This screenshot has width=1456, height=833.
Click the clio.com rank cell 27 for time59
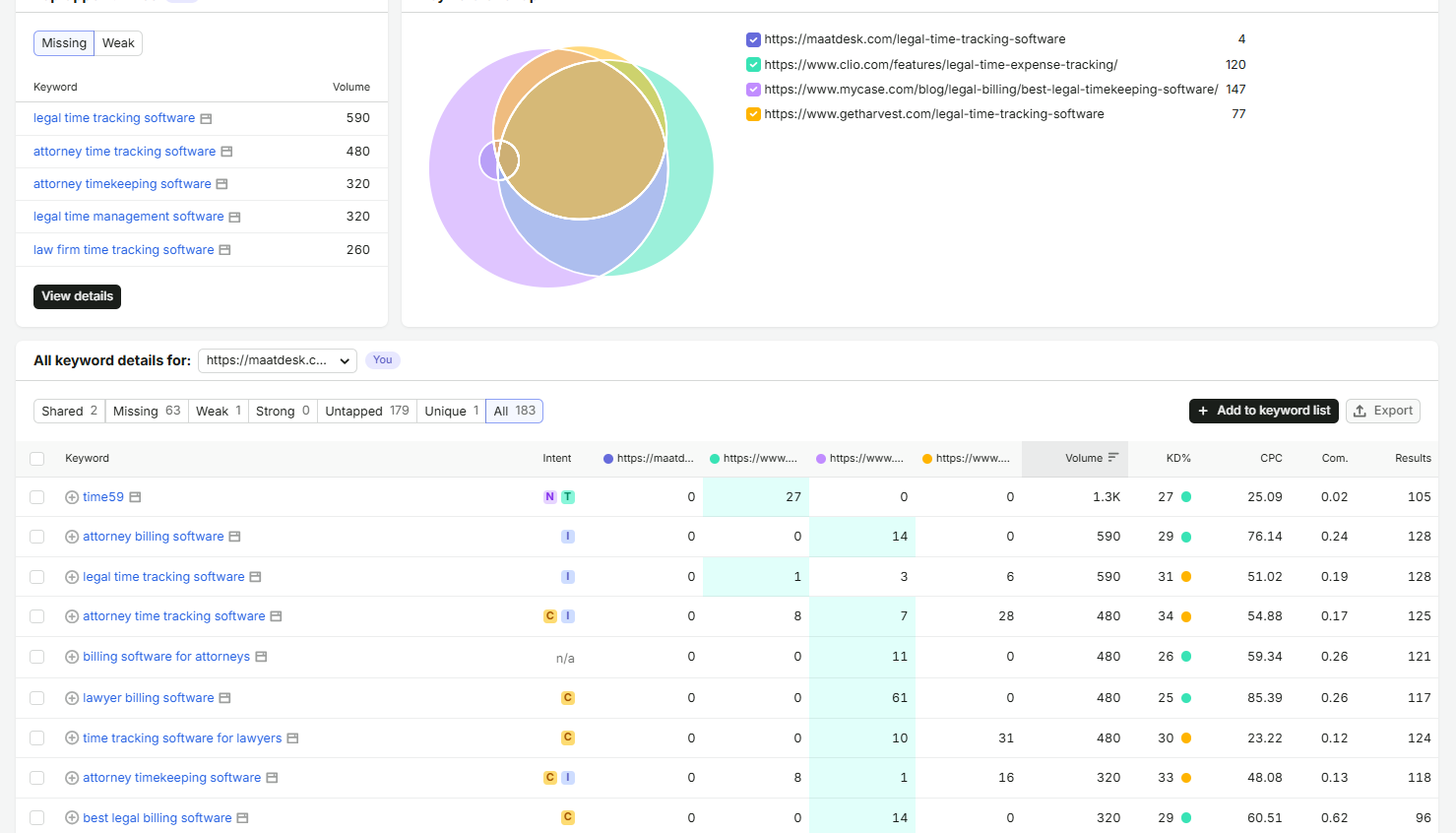(756, 497)
